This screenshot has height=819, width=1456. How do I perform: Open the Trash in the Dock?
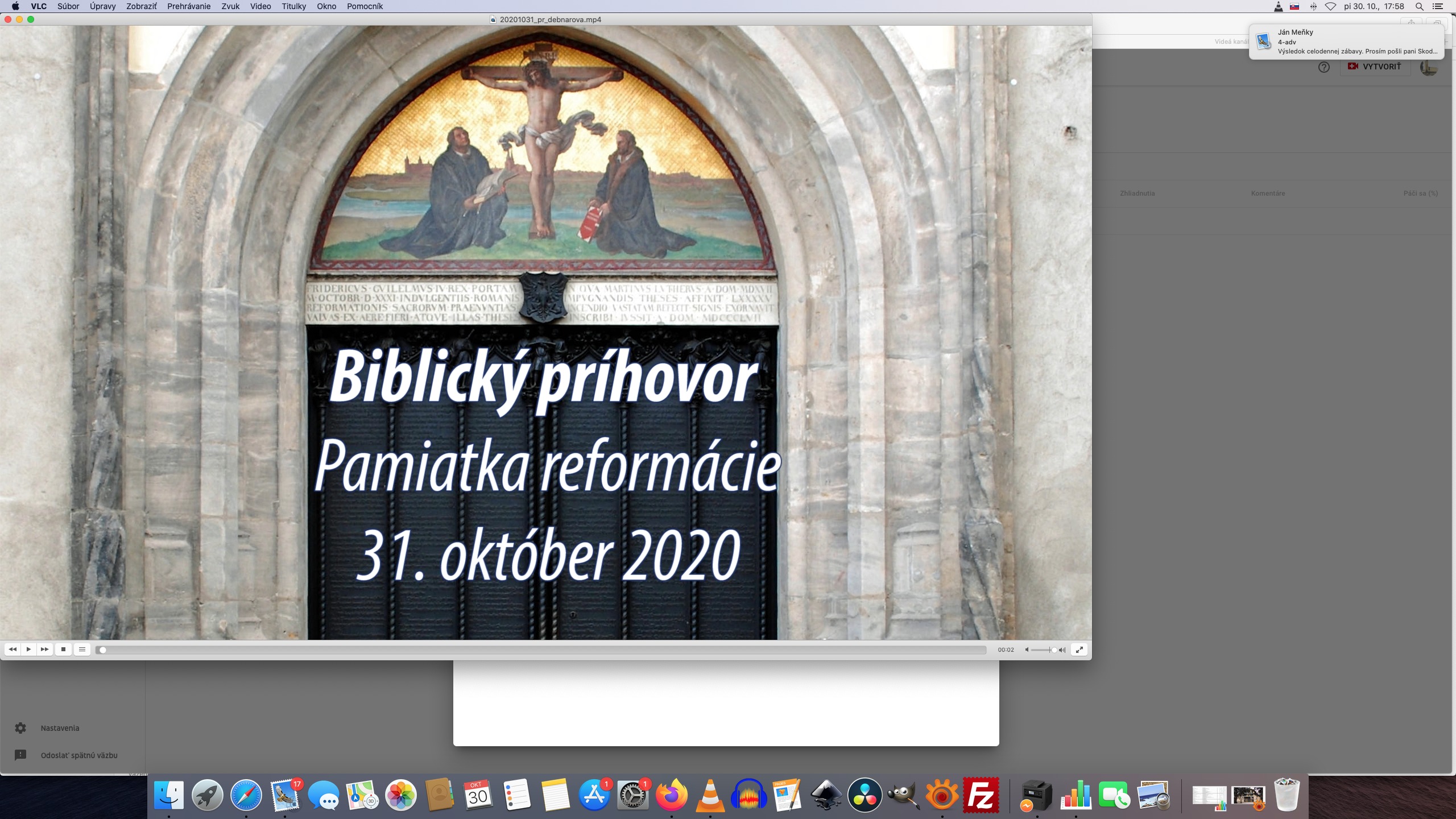tap(1287, 795)
